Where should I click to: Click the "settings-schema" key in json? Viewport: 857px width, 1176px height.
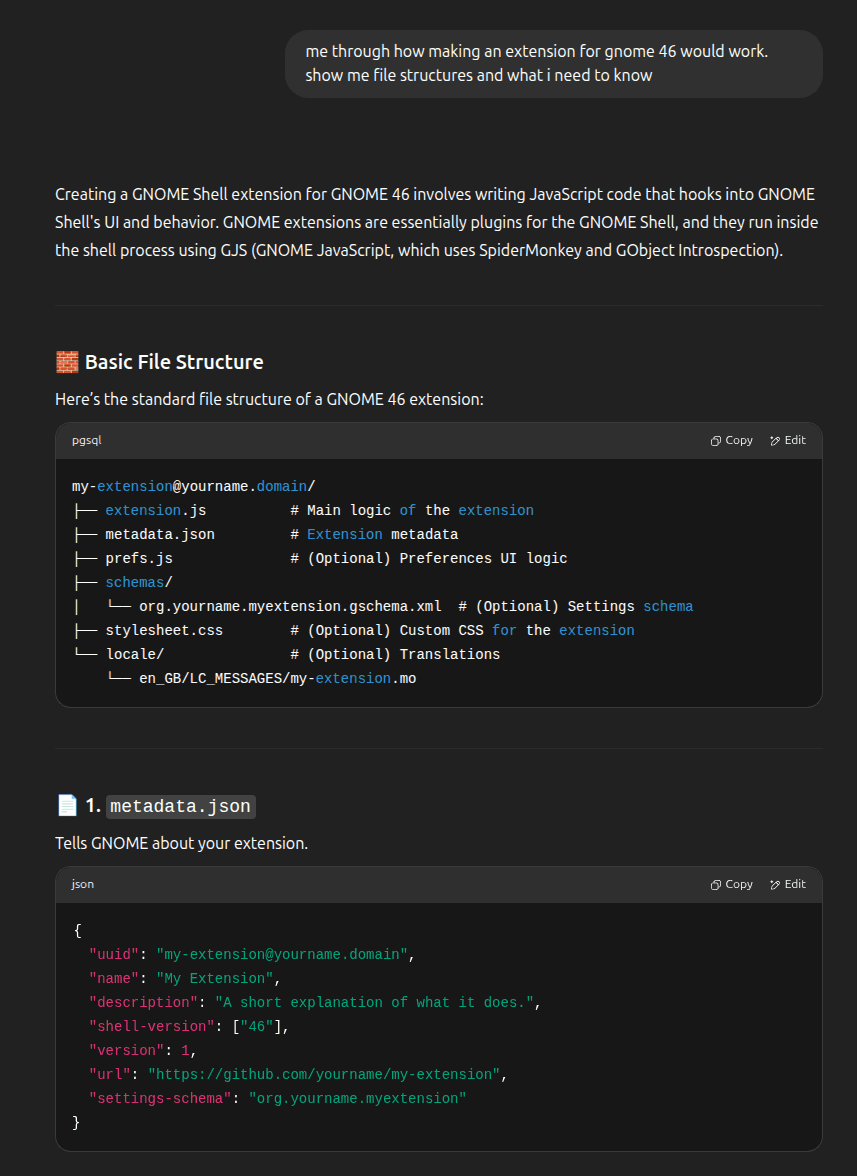coord(160,1099)
